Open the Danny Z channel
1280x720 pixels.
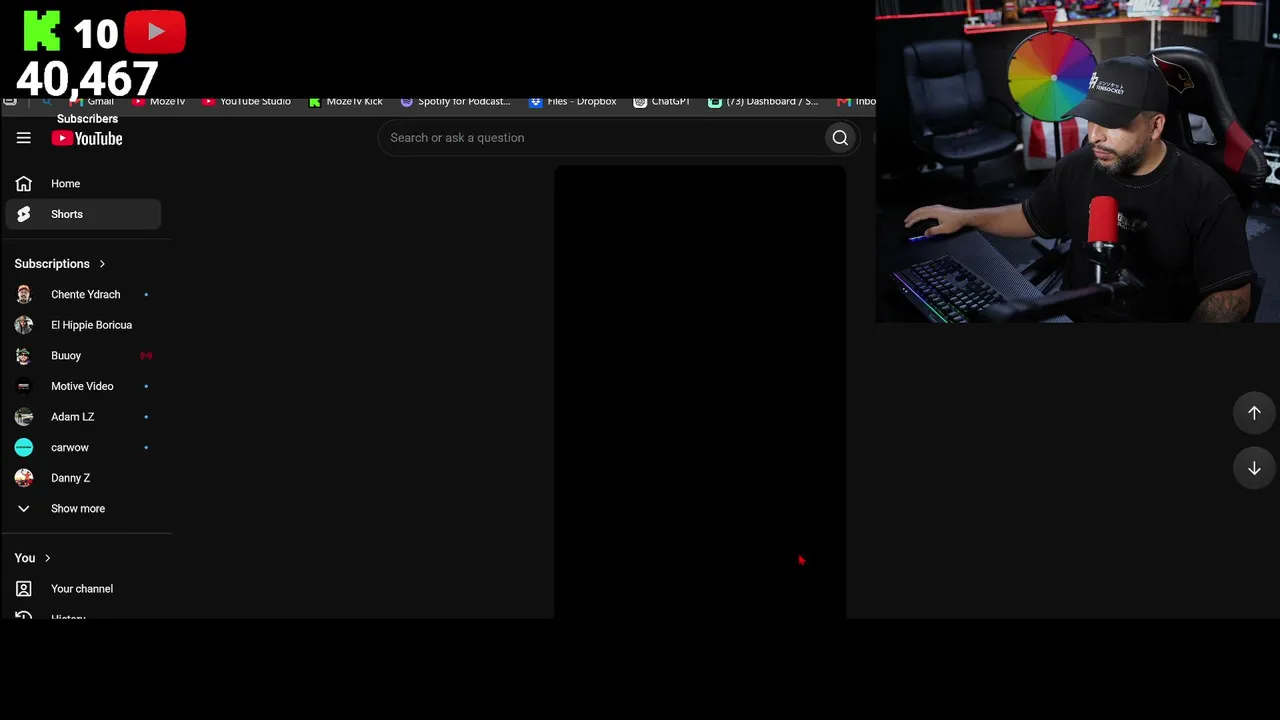pos(83,478)
